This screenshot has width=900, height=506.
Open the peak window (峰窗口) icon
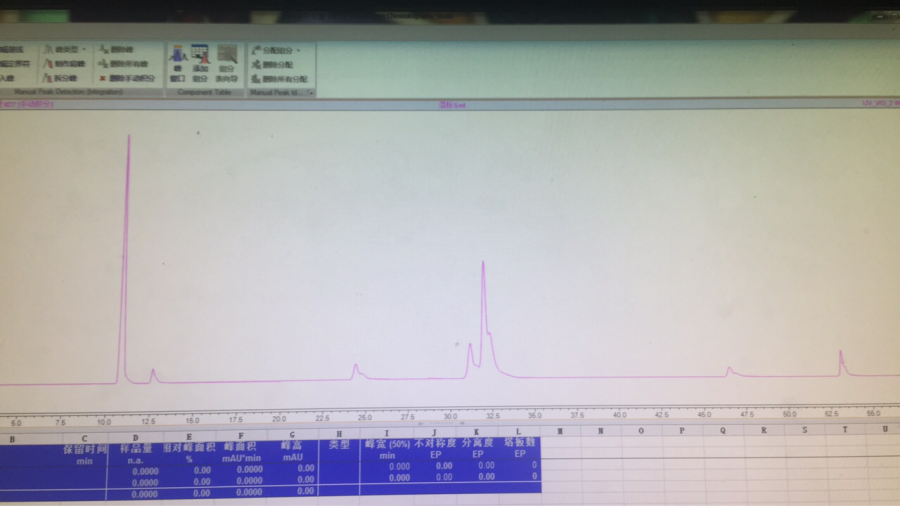pyautogui.click(x=178, y=64)
